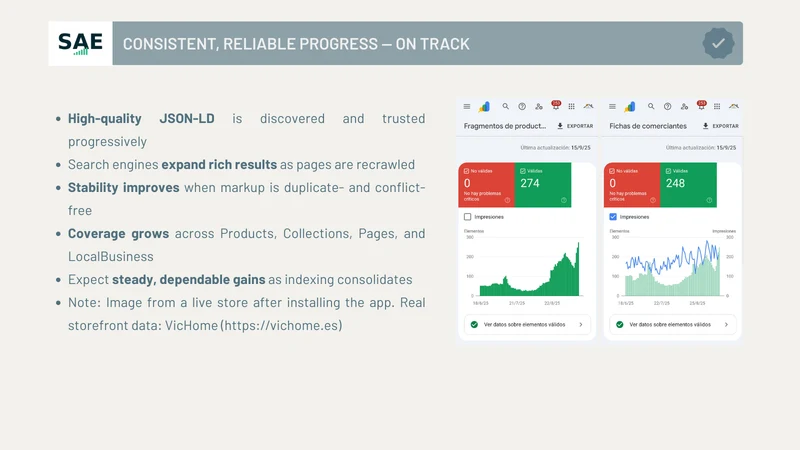Click 'expand rich results' bullet text
Screen dimensions: 800x450
(219, 164)
